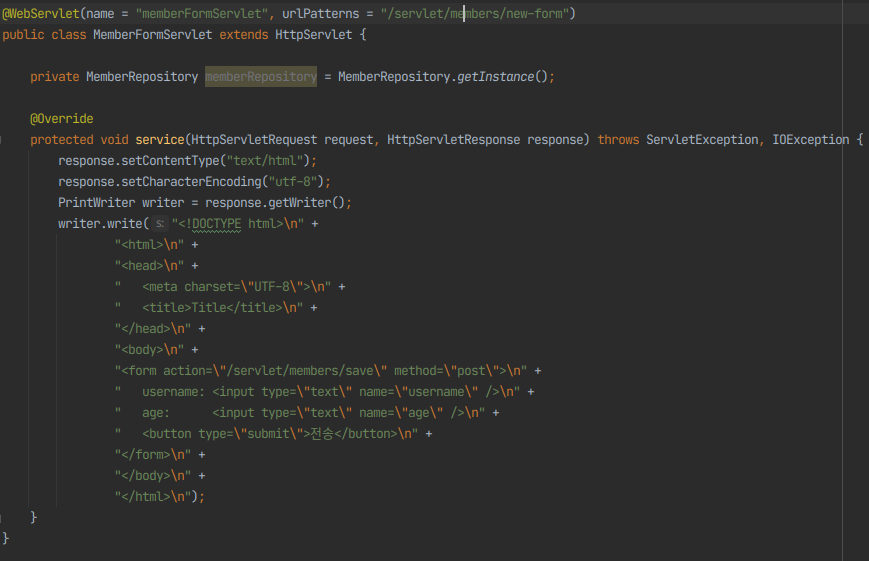
Task: Click the MemberFormServlet class name
Action: [152, 35]
